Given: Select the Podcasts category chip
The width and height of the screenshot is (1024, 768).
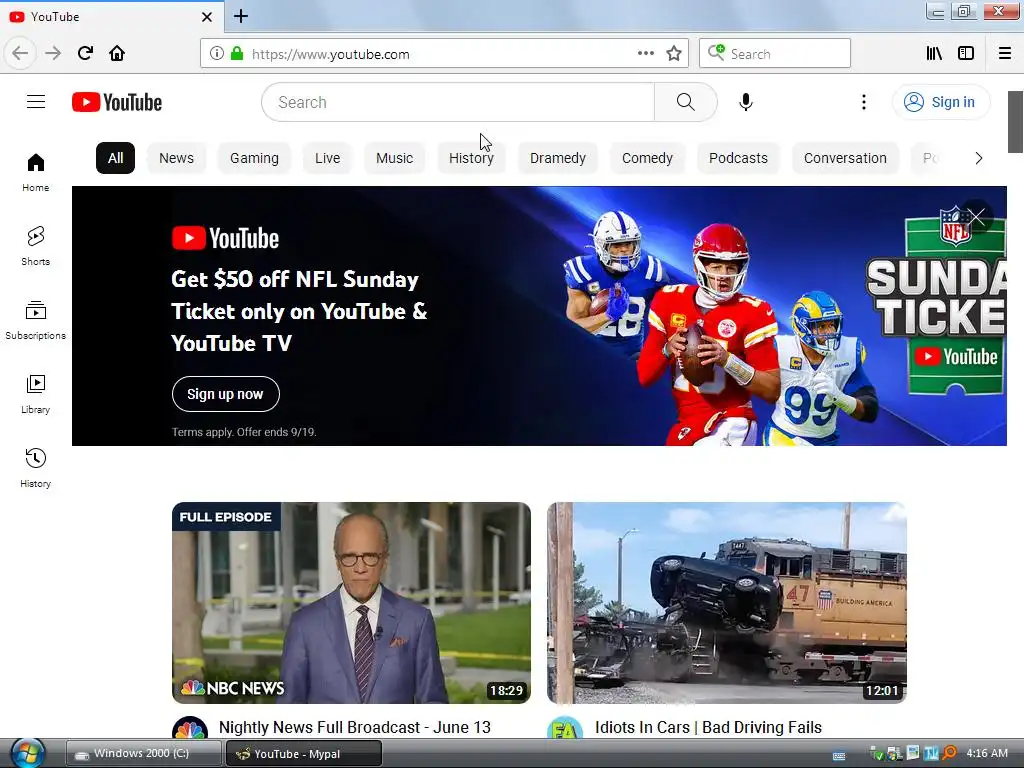Looking at the screenshot, I should tap(738, 158).
